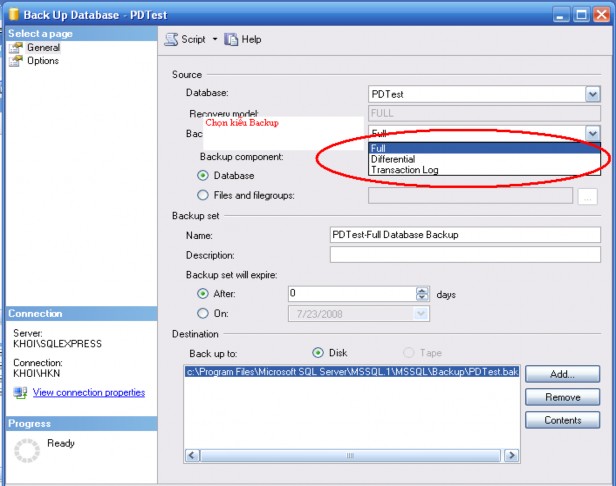Screen dimensions: 616x486
Task: Select the On date radio button
Action: coord(203,313)
